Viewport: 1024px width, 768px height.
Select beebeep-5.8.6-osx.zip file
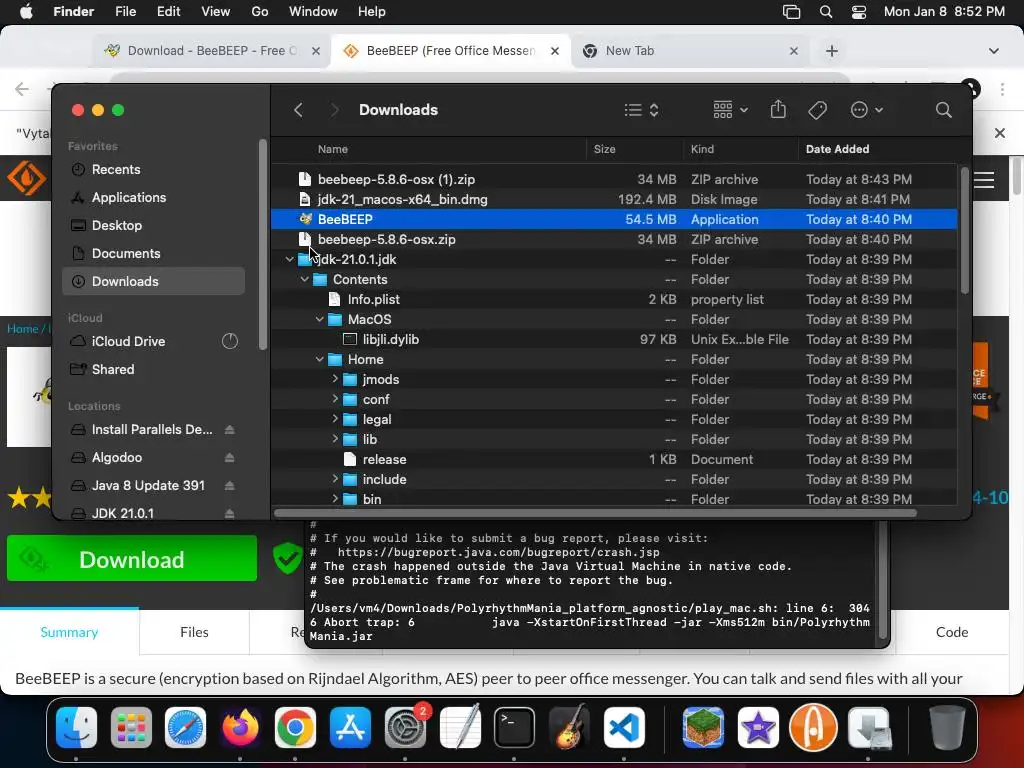[x=614, y=239]
